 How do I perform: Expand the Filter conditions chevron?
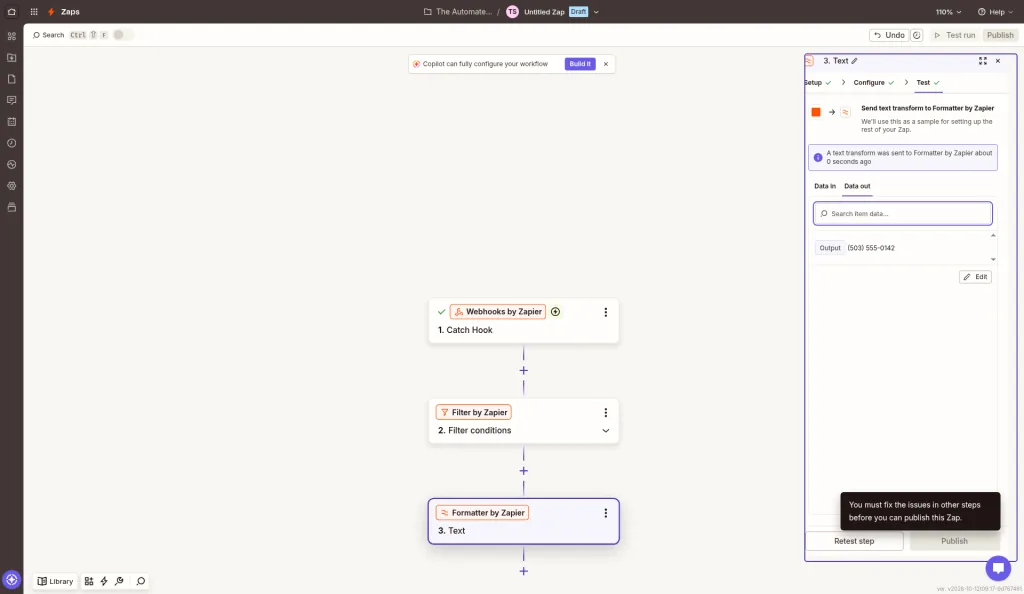605,431
